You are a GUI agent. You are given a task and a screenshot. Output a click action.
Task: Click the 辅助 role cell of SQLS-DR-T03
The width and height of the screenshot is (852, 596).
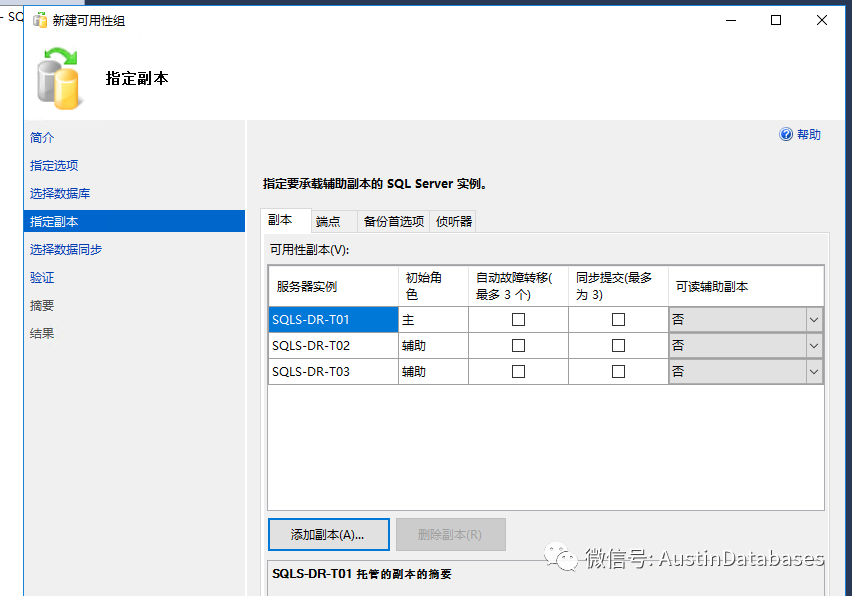tap(433, 372)
